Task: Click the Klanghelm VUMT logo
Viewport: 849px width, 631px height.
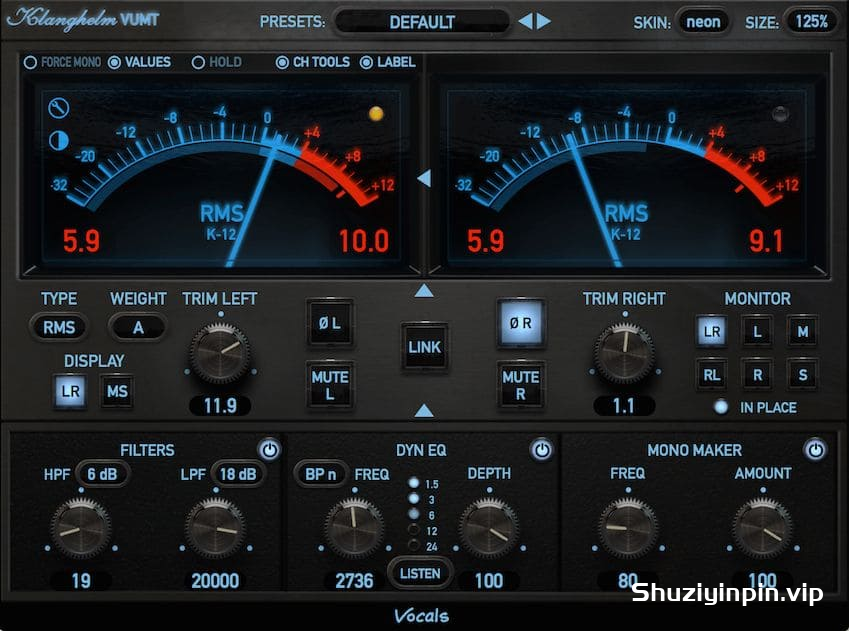Action: click(83, 19)
